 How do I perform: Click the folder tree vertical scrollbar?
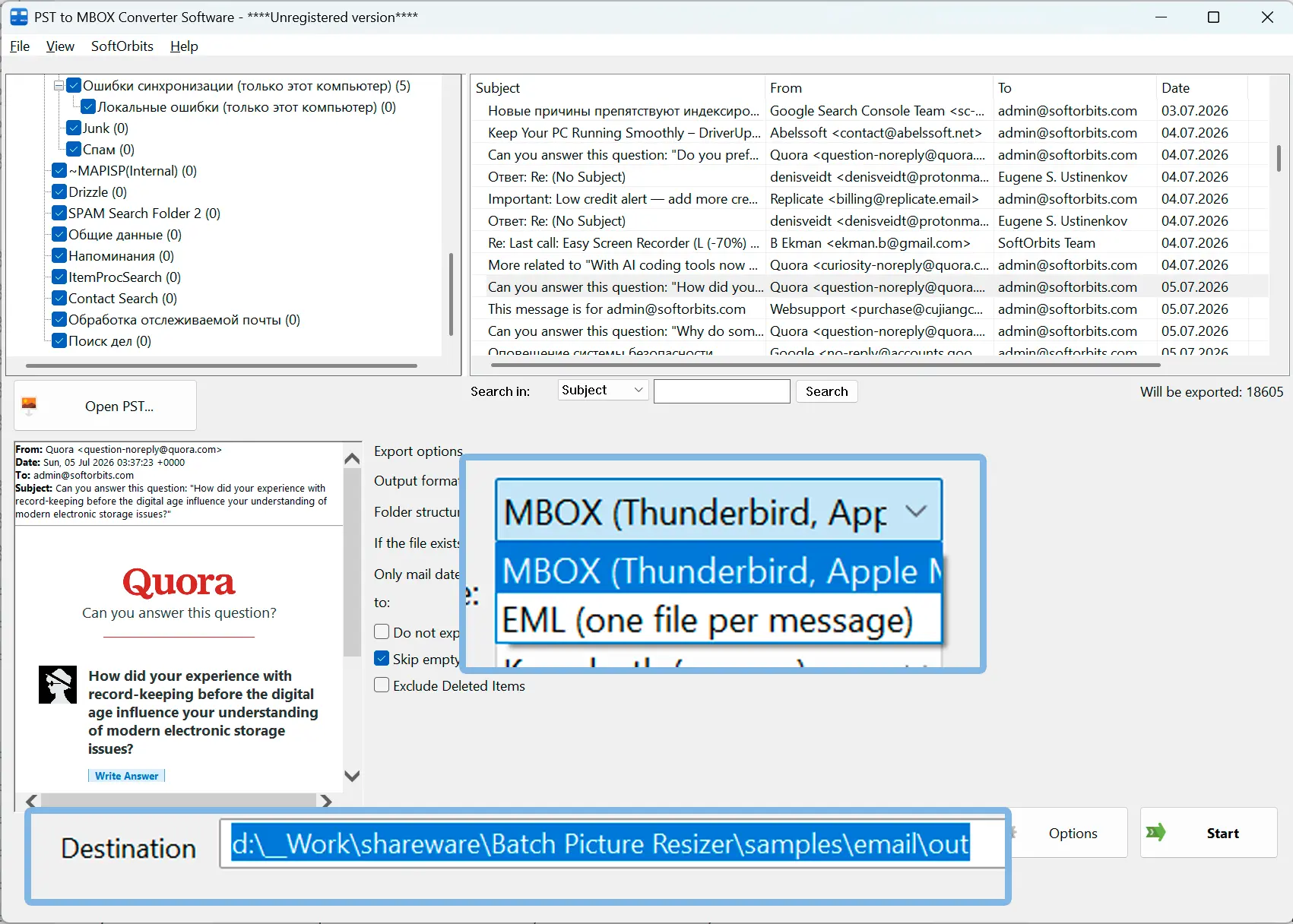click(x=451, y=294)
